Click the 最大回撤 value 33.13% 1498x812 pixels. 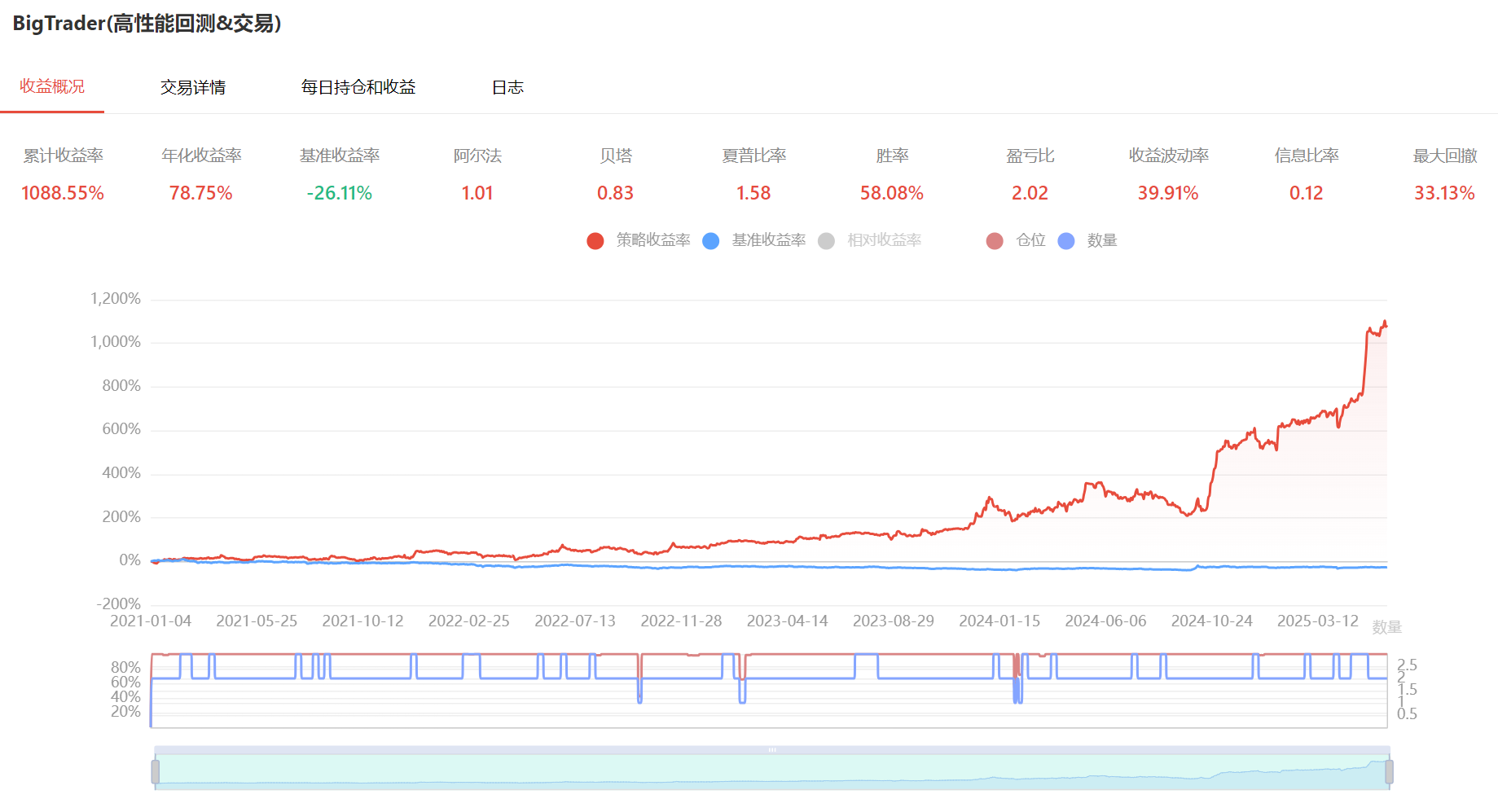[1444, 193]
